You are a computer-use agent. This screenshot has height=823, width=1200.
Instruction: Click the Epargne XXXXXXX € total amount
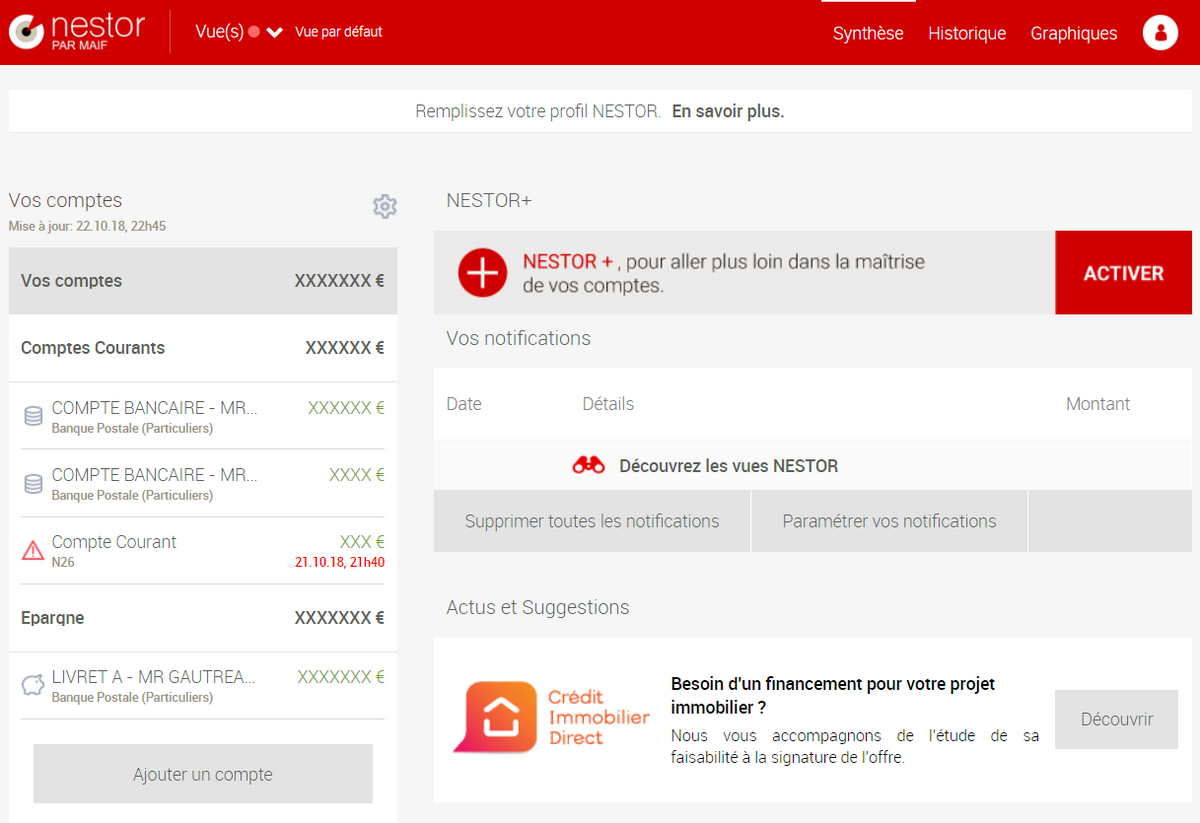340,618
